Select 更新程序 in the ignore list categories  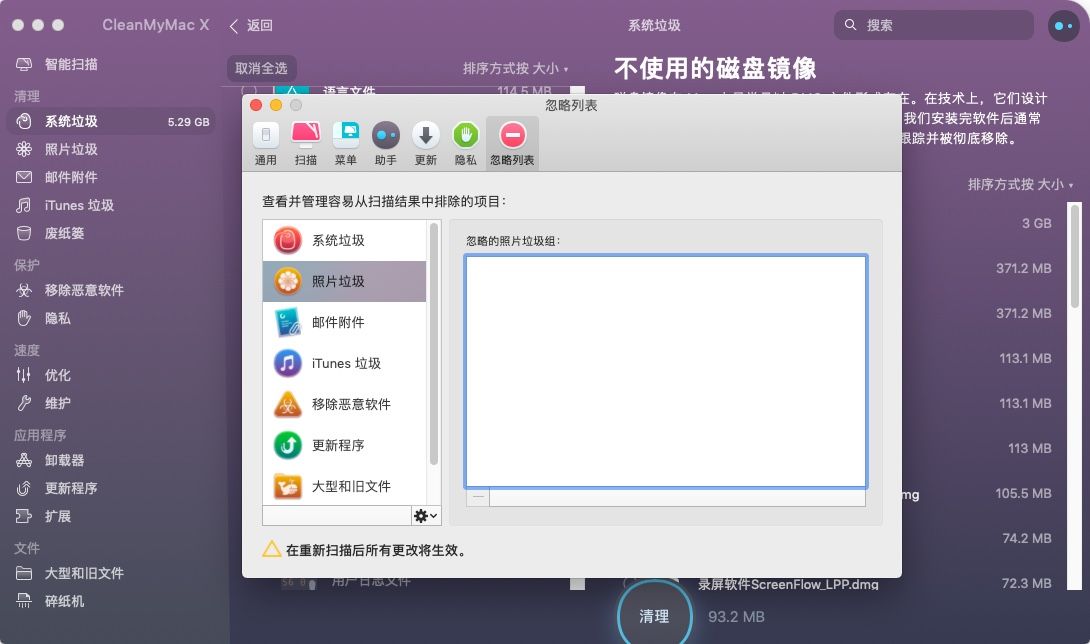344,446
